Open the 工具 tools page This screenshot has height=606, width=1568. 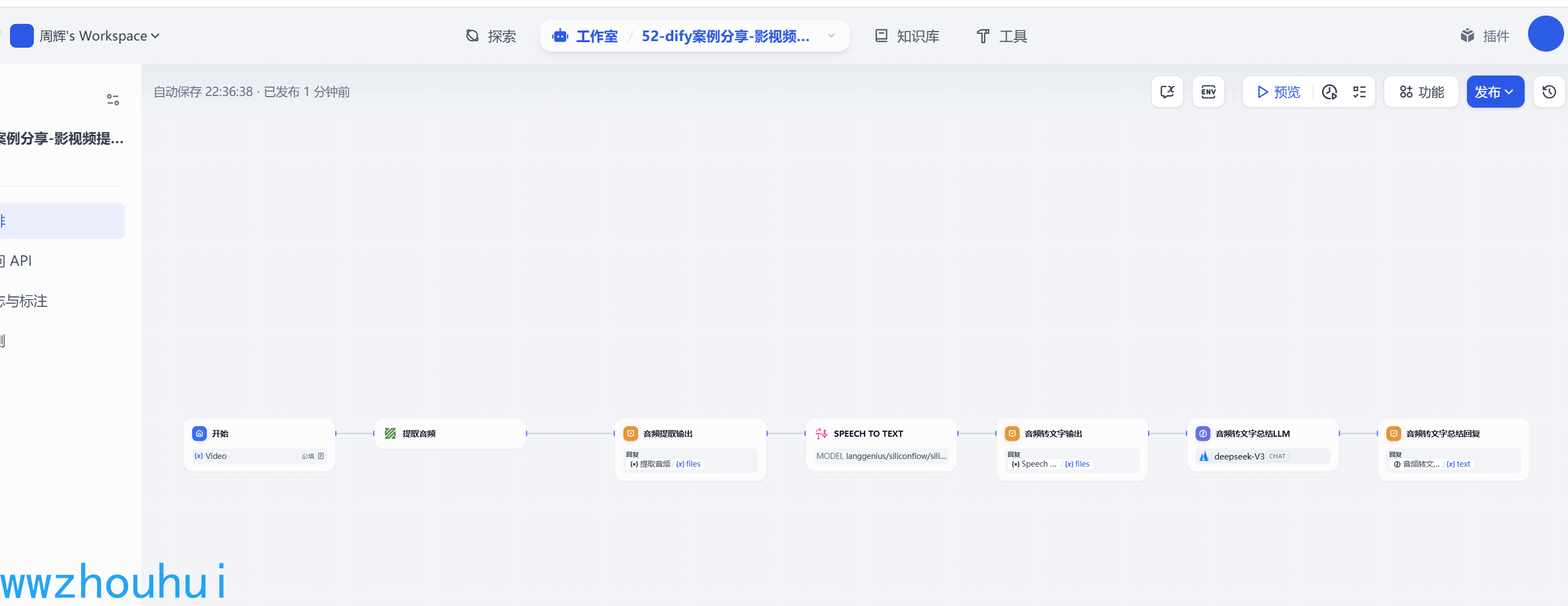click(x=1001, y=36)
